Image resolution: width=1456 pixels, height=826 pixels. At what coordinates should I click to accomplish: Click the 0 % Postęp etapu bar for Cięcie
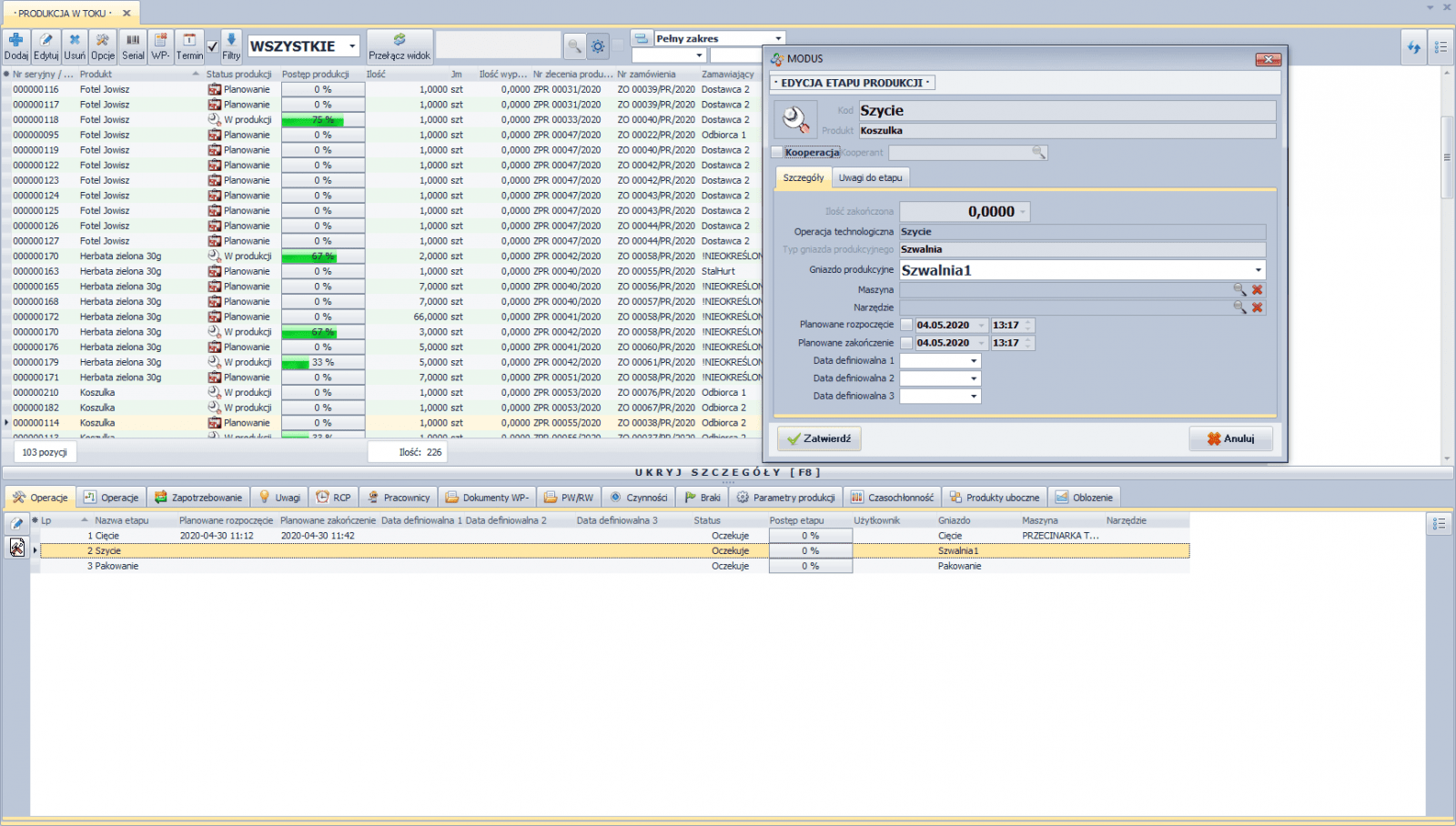click(810, 536)
